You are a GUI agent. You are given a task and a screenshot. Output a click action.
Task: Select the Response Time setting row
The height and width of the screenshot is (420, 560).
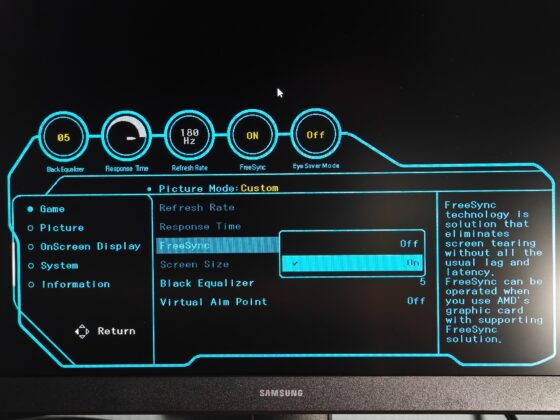[200, 226]
